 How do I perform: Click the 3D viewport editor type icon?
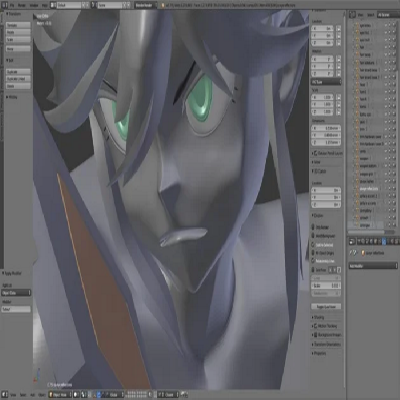click(x=5, y=395)
